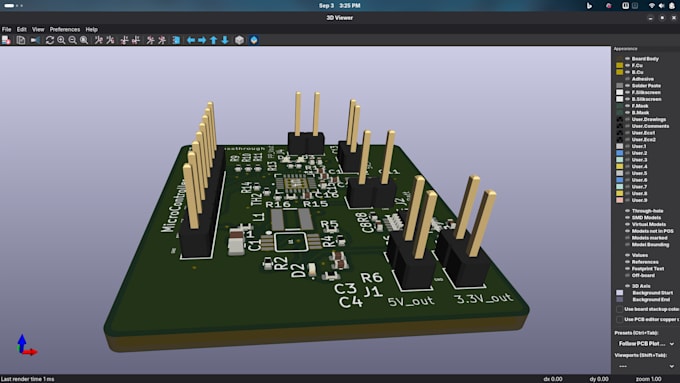Open the Help menu

(92, 29)
